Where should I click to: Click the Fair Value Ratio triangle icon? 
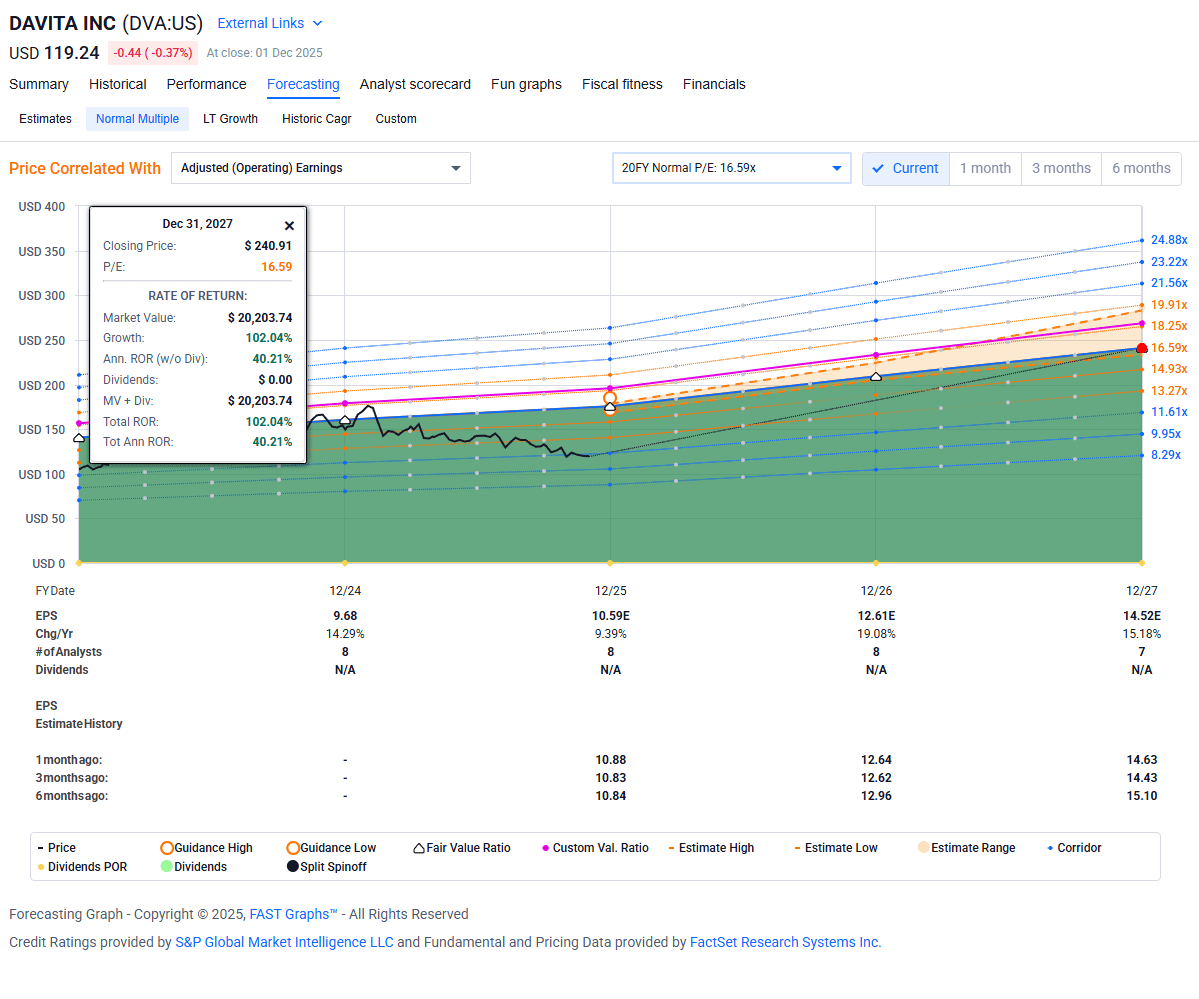point(419,848)
